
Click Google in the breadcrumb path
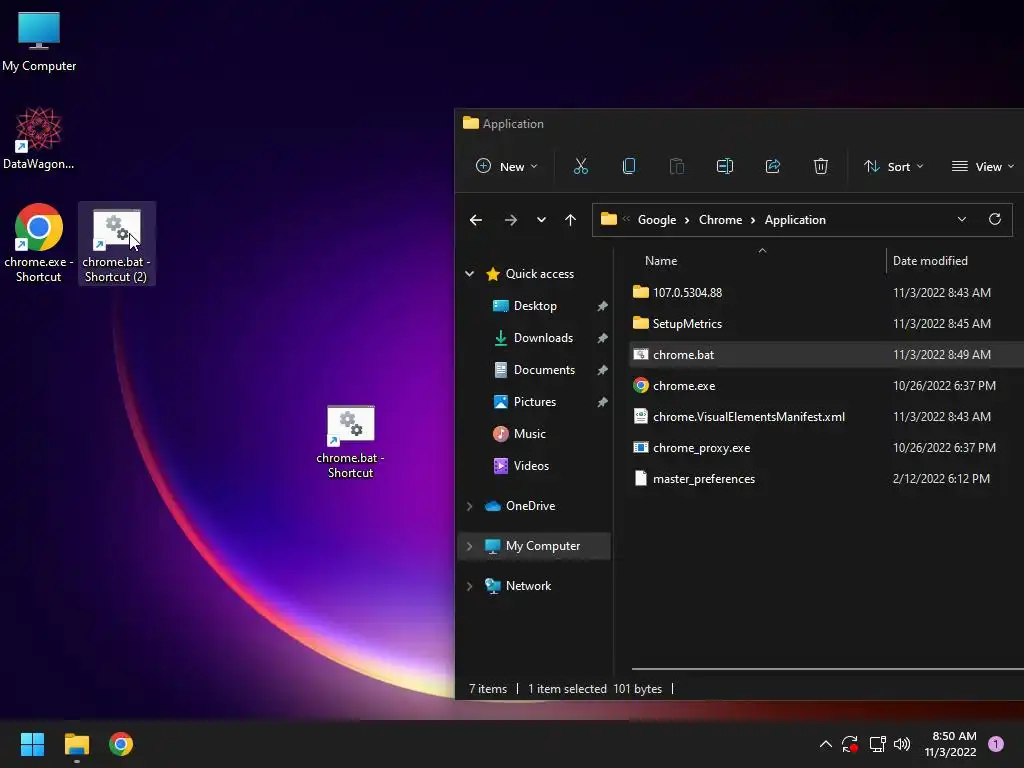point(657,220)
